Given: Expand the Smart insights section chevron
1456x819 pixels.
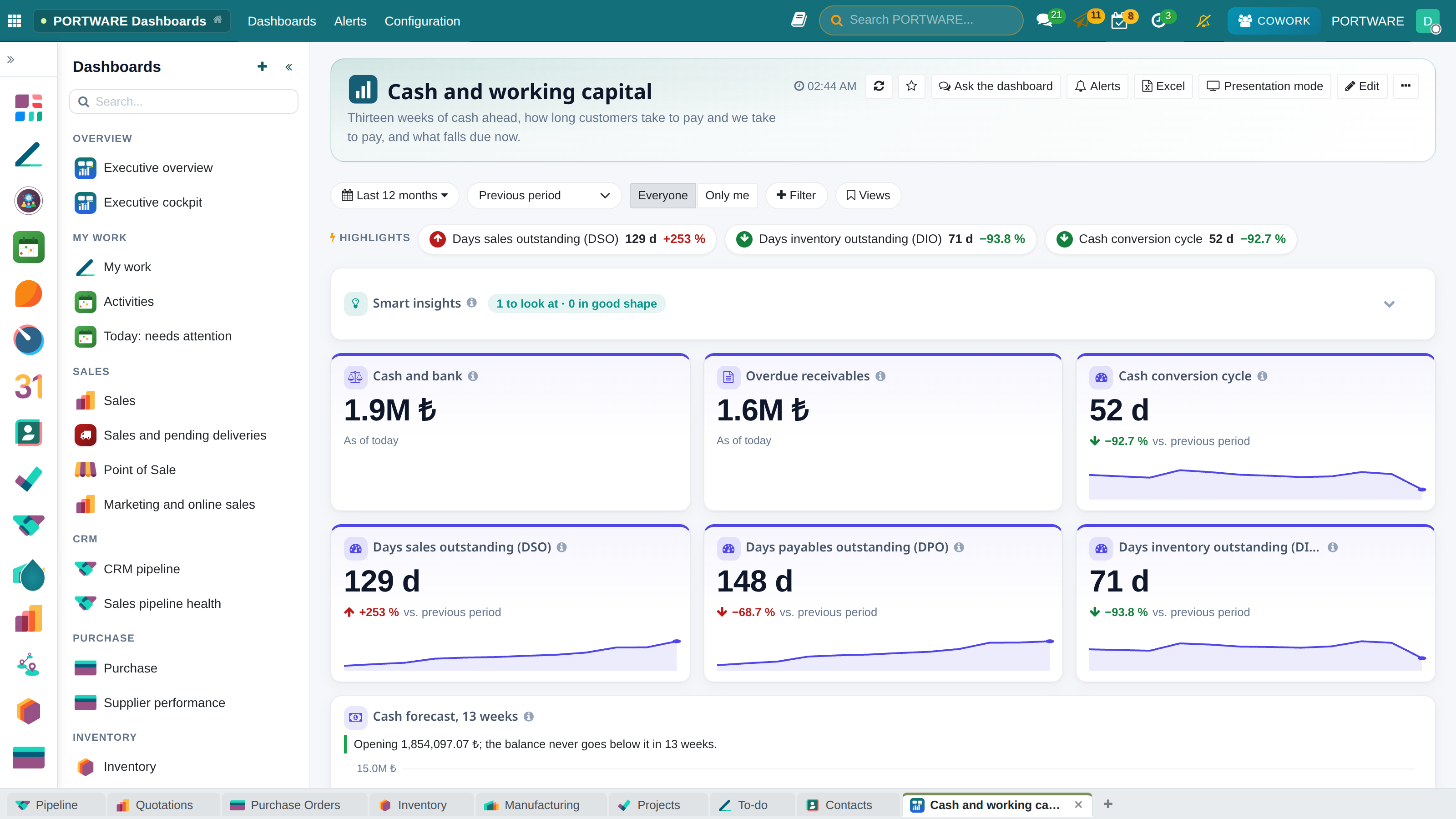Looking at the screenshot, I should [1389, 304].
